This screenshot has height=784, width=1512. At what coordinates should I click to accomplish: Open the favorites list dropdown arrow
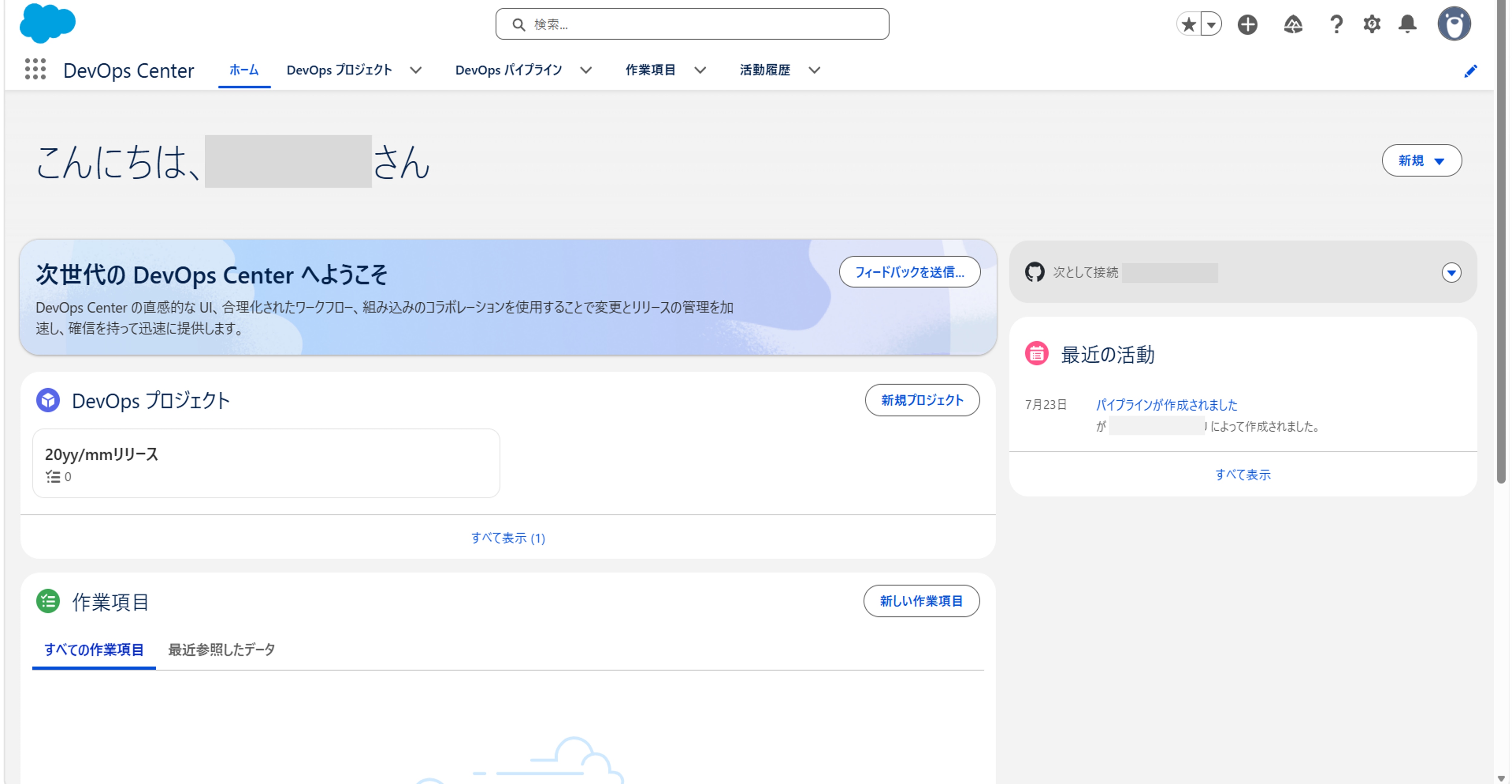[1211, 24]
